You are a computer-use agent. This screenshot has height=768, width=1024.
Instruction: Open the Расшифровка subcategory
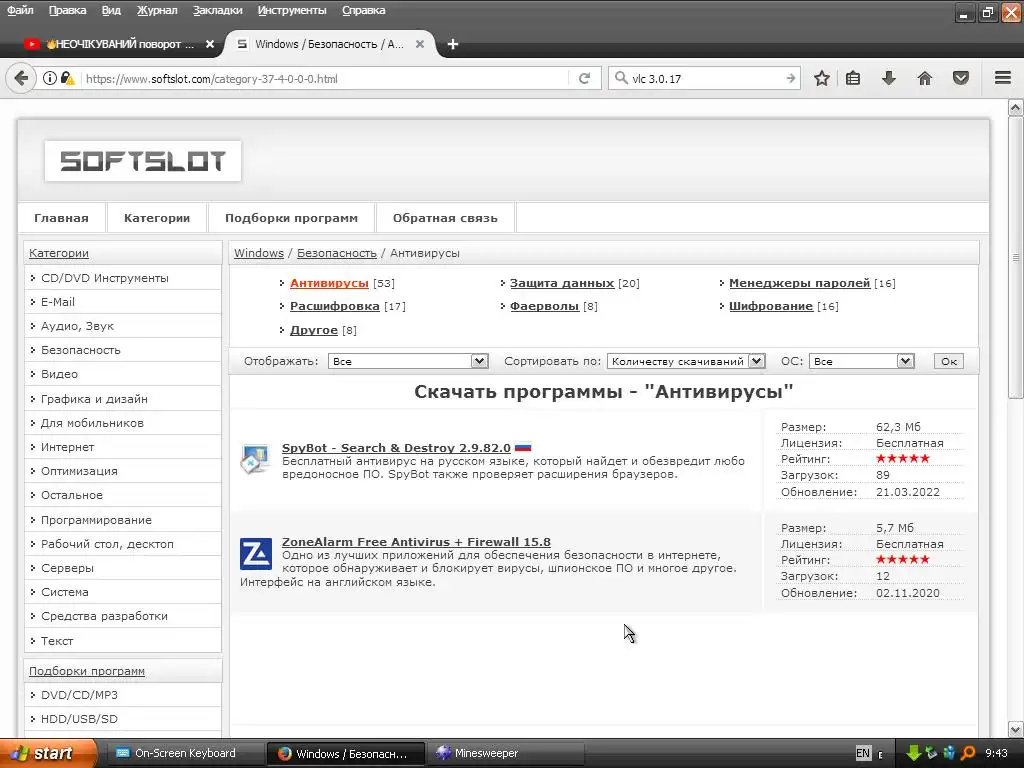334,306
